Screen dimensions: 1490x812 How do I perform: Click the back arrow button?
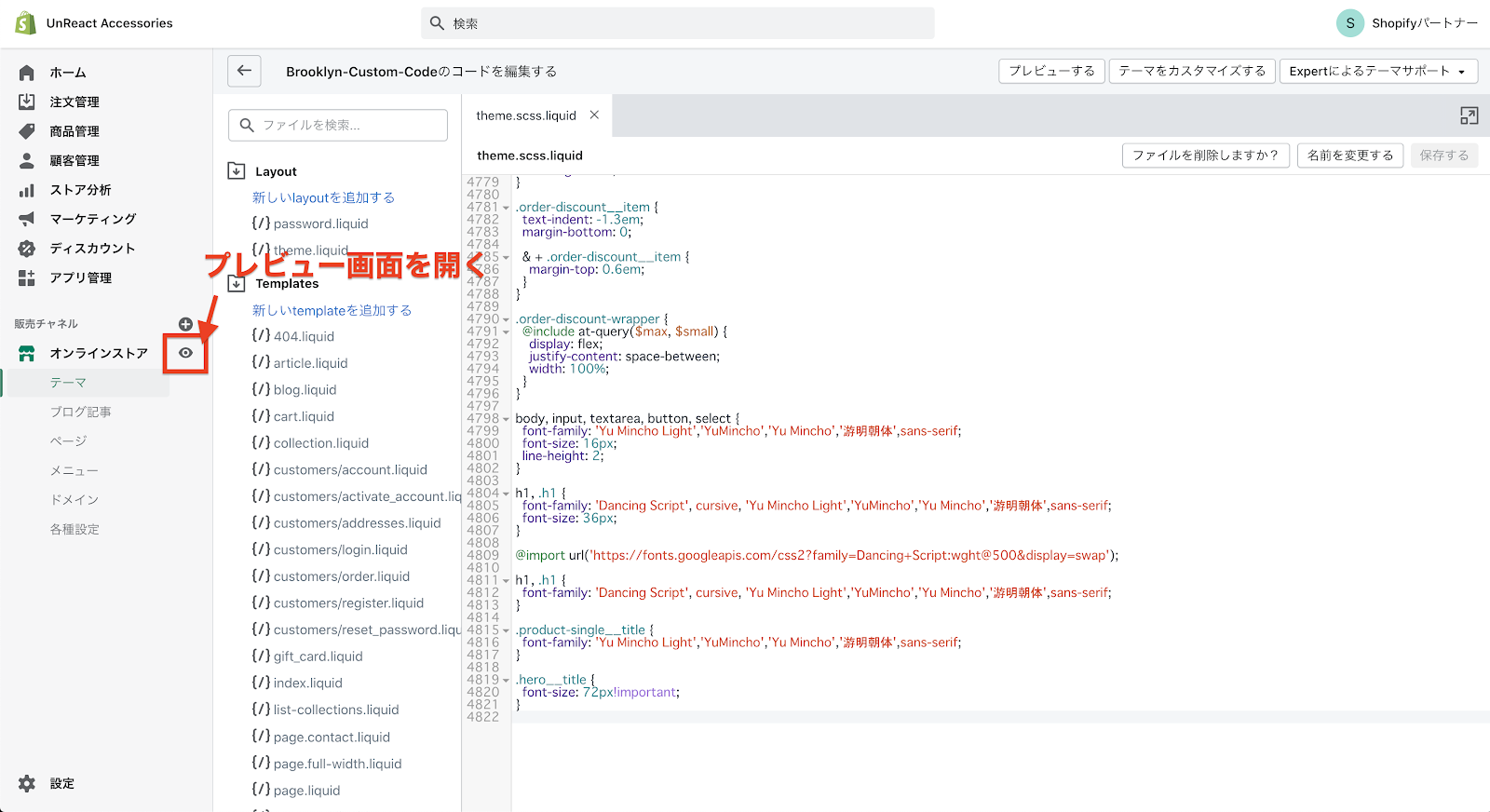pos(244,71)
